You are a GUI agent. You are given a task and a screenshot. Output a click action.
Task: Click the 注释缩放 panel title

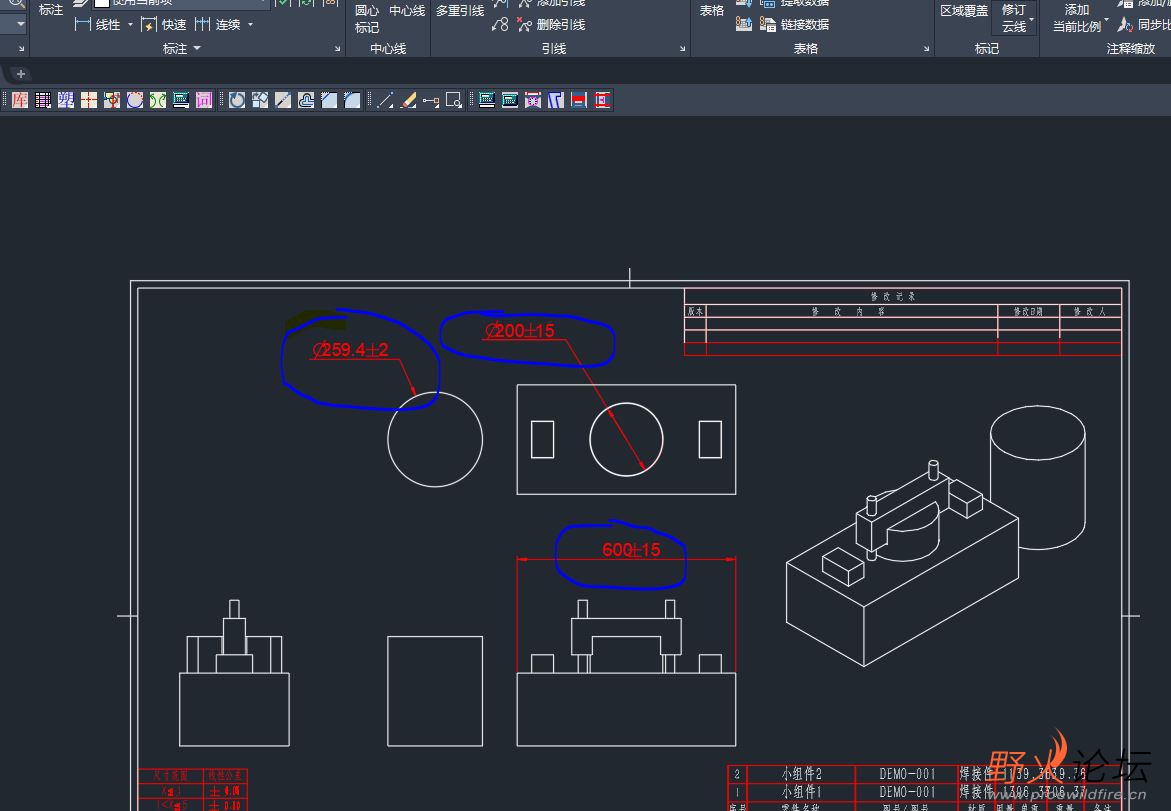[1131, 49]
